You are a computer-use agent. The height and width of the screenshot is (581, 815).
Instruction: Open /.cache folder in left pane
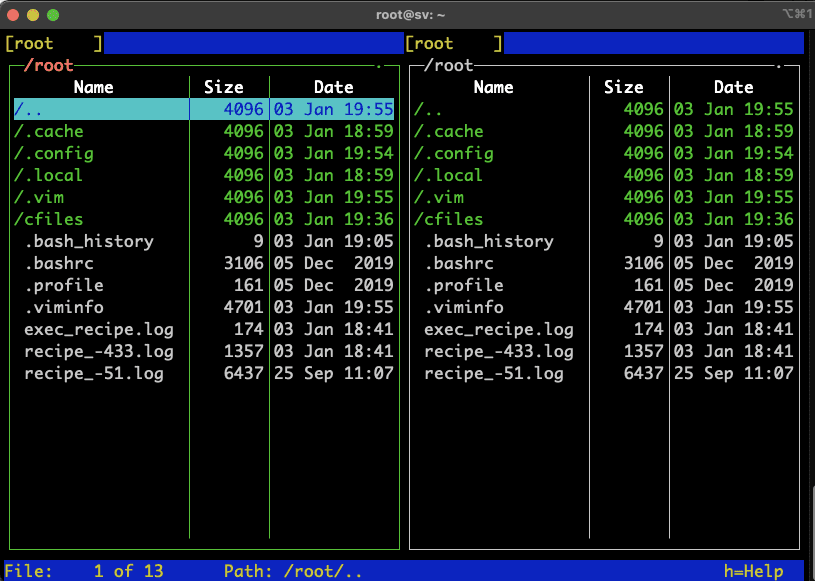coord(204,131)
